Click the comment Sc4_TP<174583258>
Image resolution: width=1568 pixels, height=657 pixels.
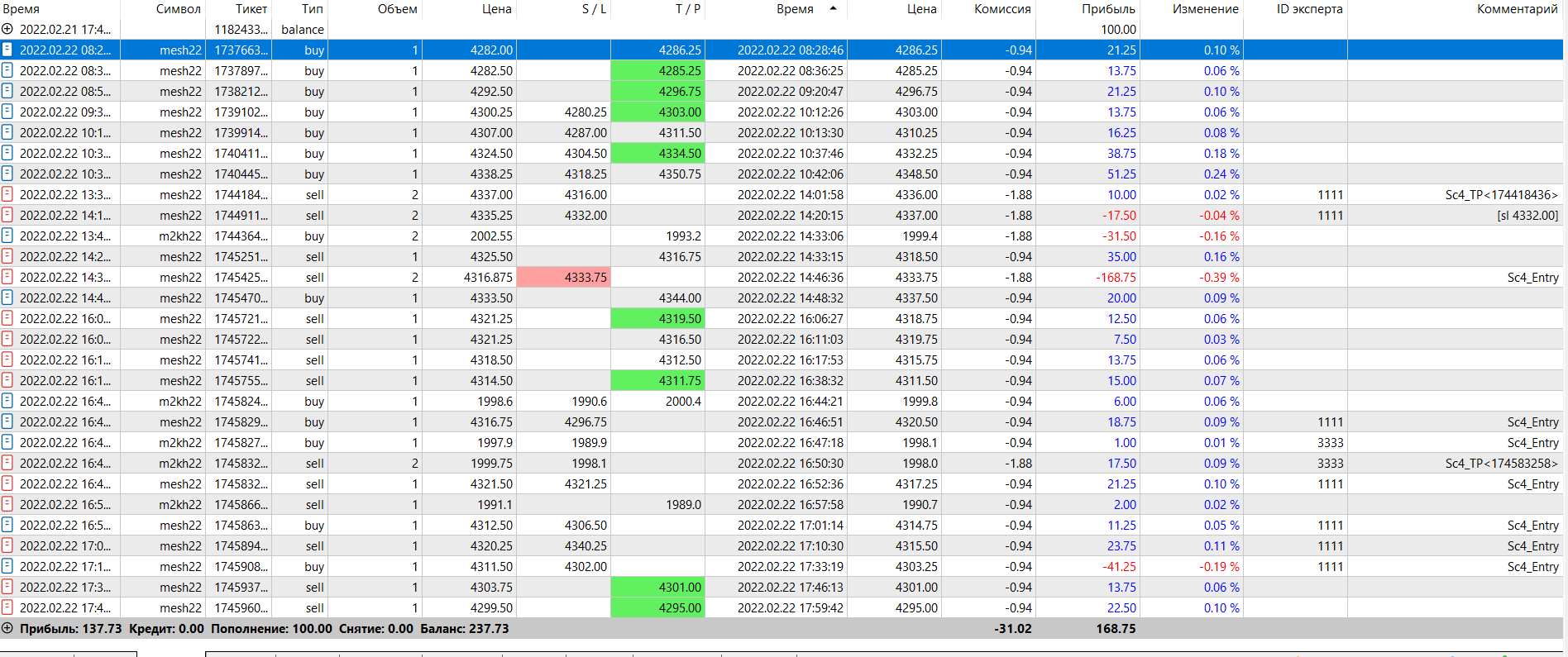1502,463
